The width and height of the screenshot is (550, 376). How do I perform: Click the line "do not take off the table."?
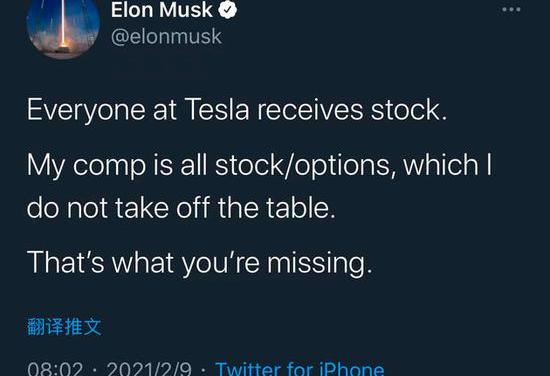[181, 207]
